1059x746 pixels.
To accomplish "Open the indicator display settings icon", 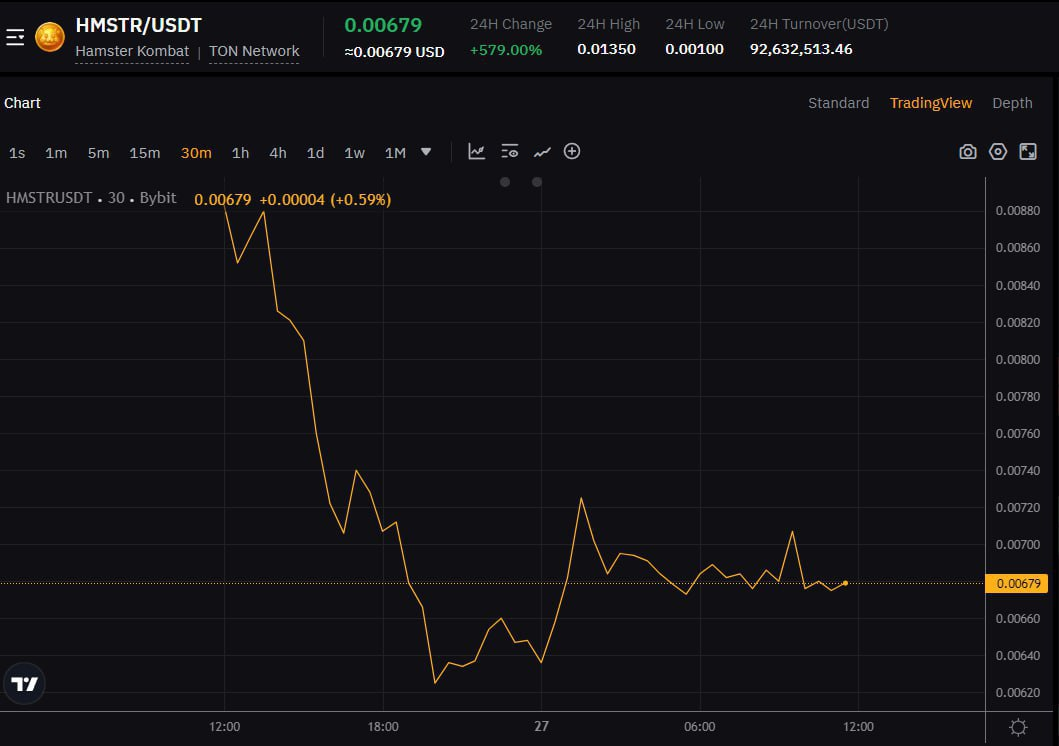I will click(509, 152).
